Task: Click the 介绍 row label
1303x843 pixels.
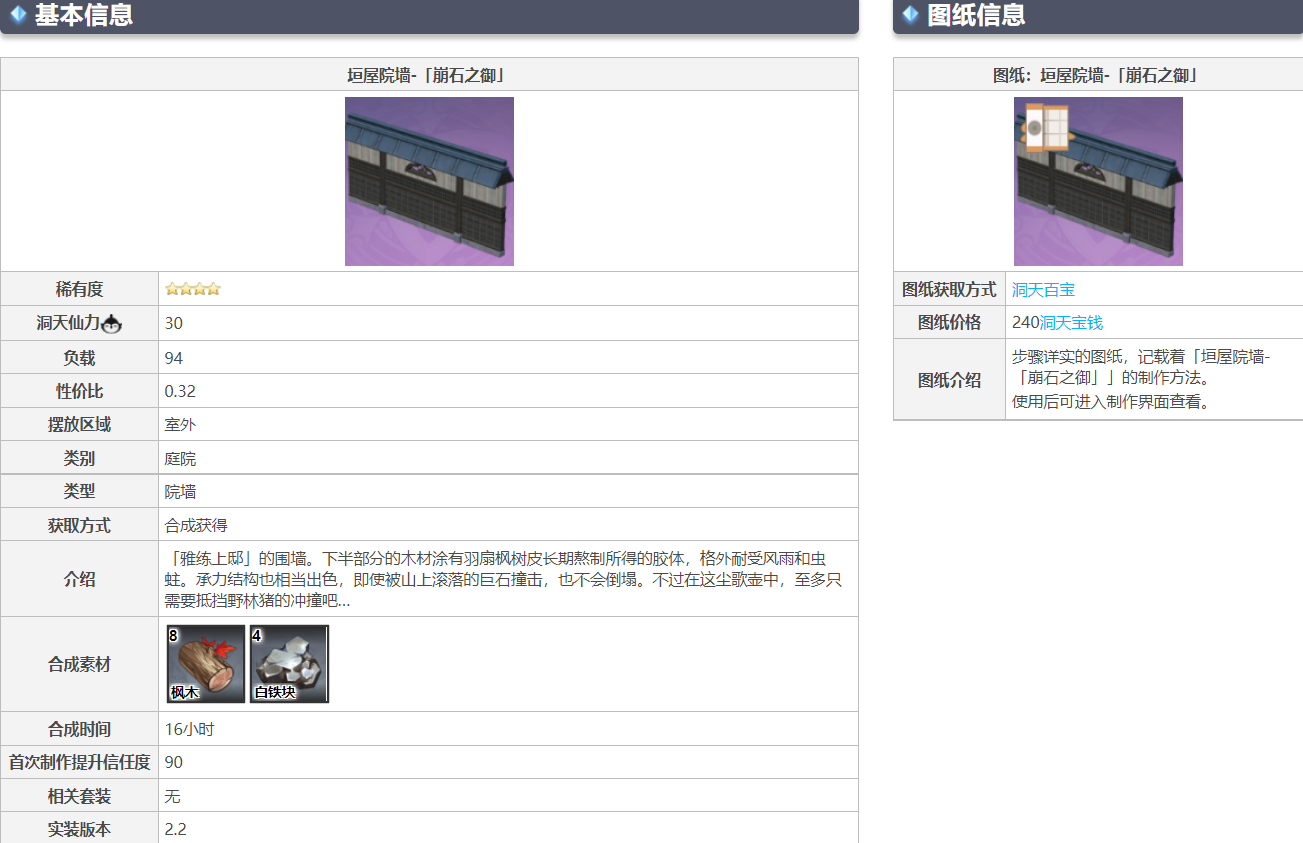Action: pyautogui.click(x=80, y=579)
